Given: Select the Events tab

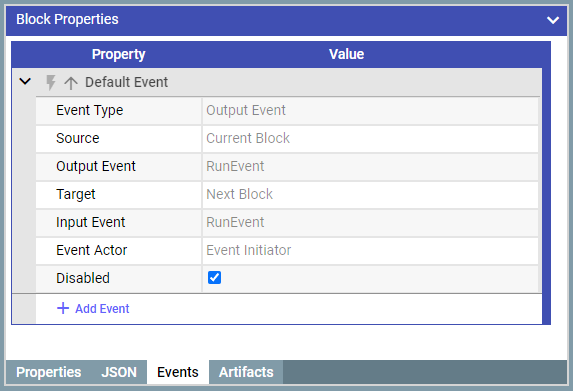Looking at the screenshot, I should (178, 372).
